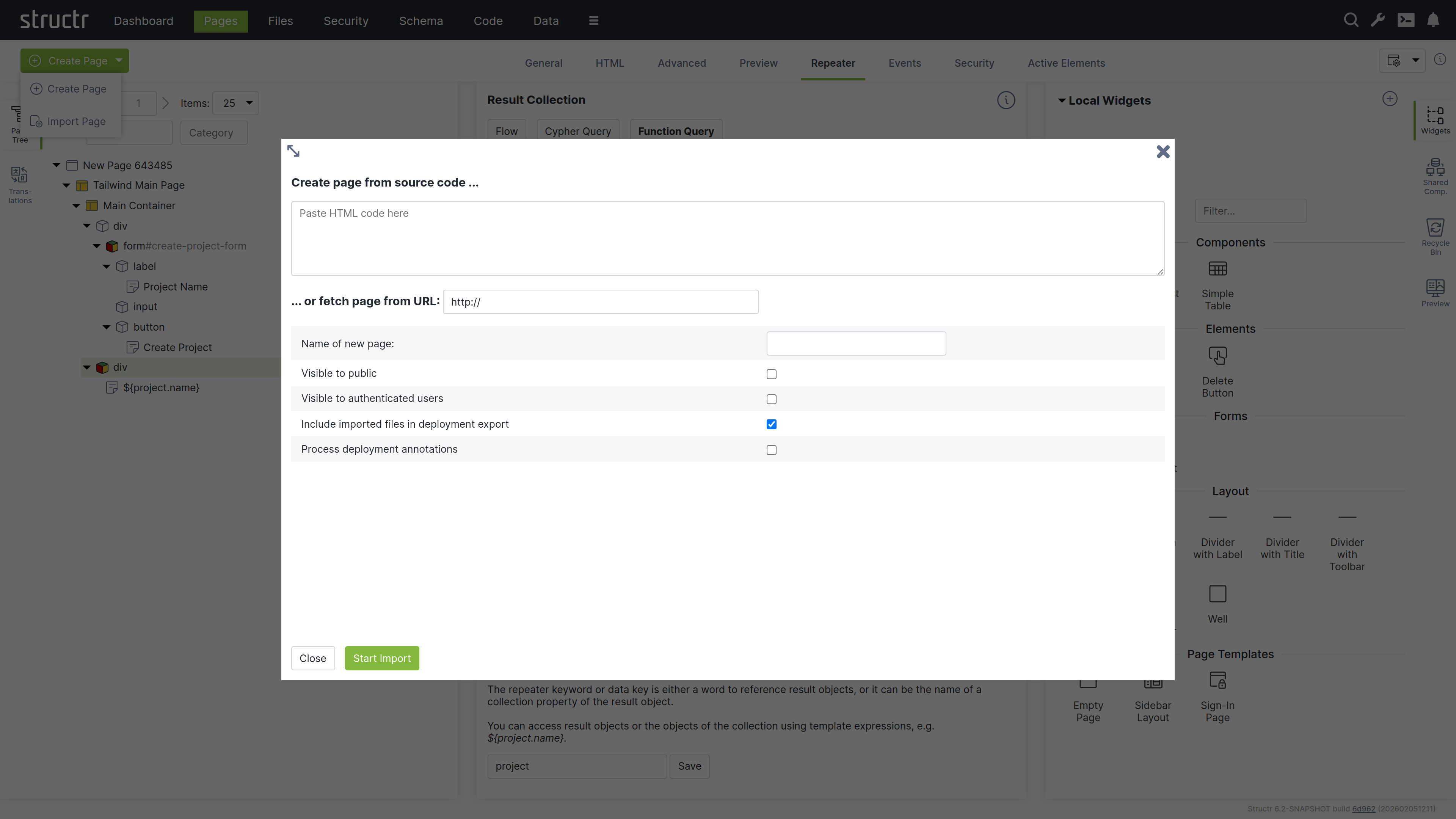The image size is (1456, 819).
Task: Open the notifications bell icon
Action: pyautogui.click(x=1434, y=20)
